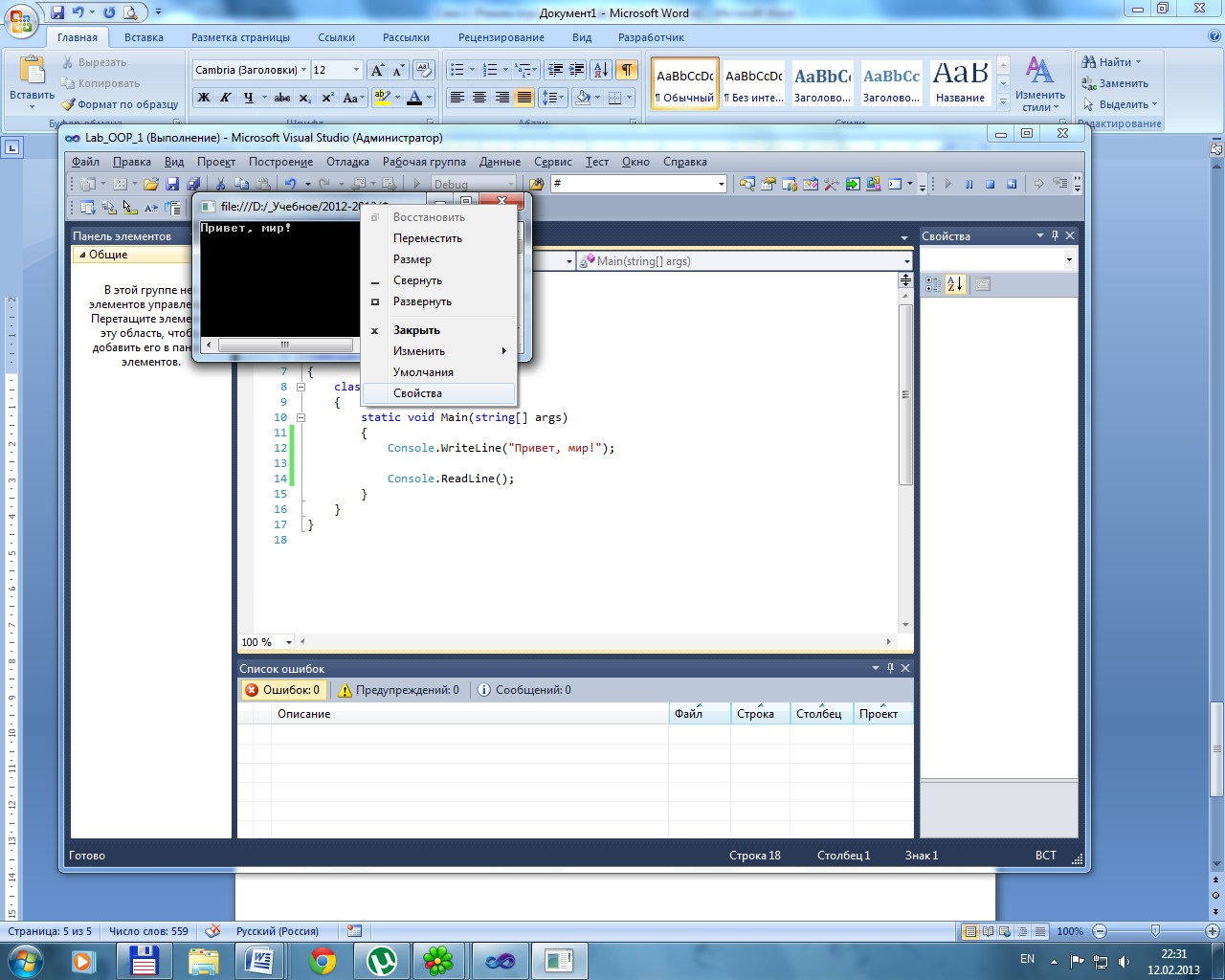This screenshot has width=1225, height=980.
Task: Toggle Сообщений: 0 filter button
Action: [x=524, y=690]
